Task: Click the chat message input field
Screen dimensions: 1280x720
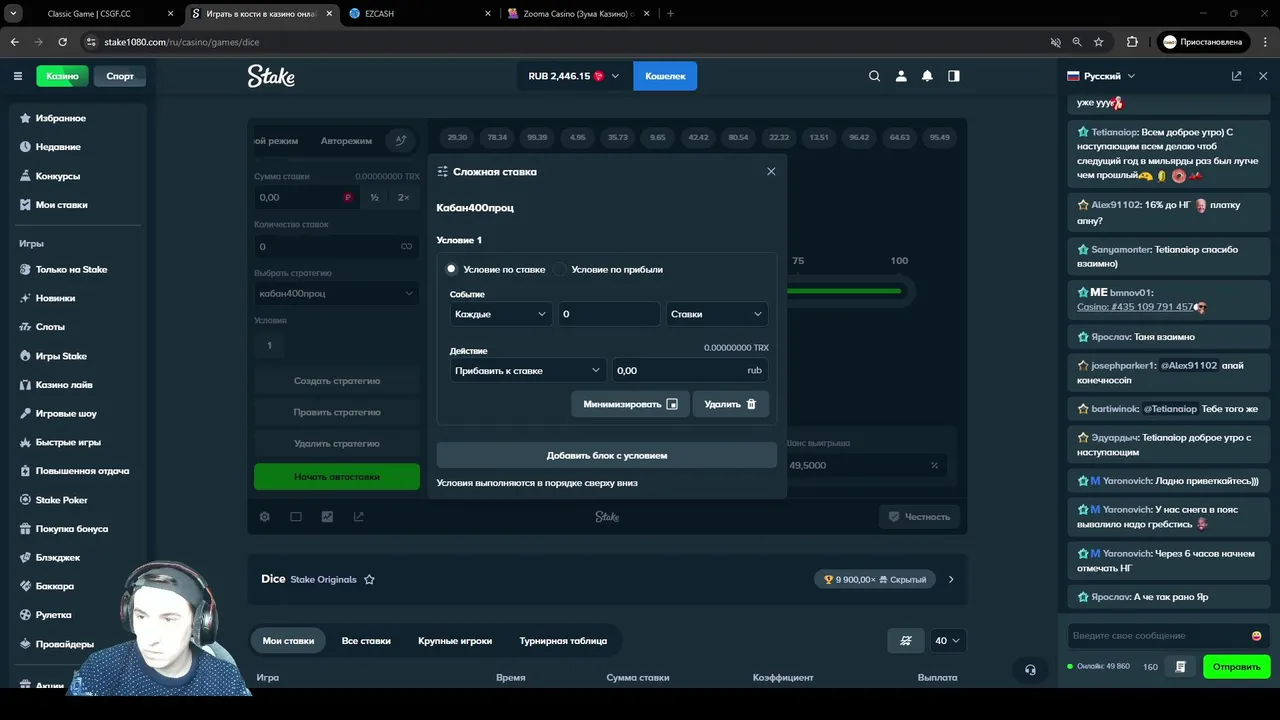Action: [1159, 636]
